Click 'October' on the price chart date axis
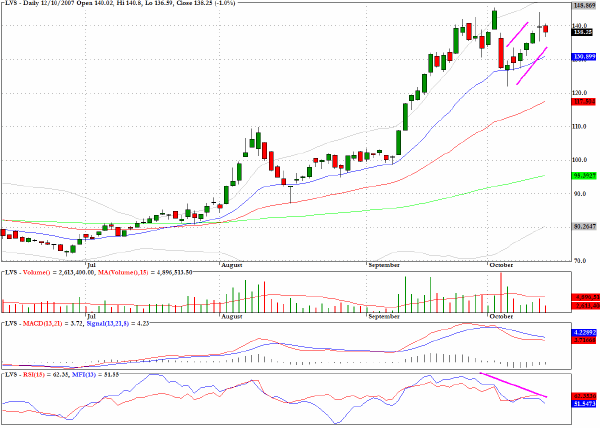Image resolution: width=600 pixels, height=428 pixels. coord(501,265)
